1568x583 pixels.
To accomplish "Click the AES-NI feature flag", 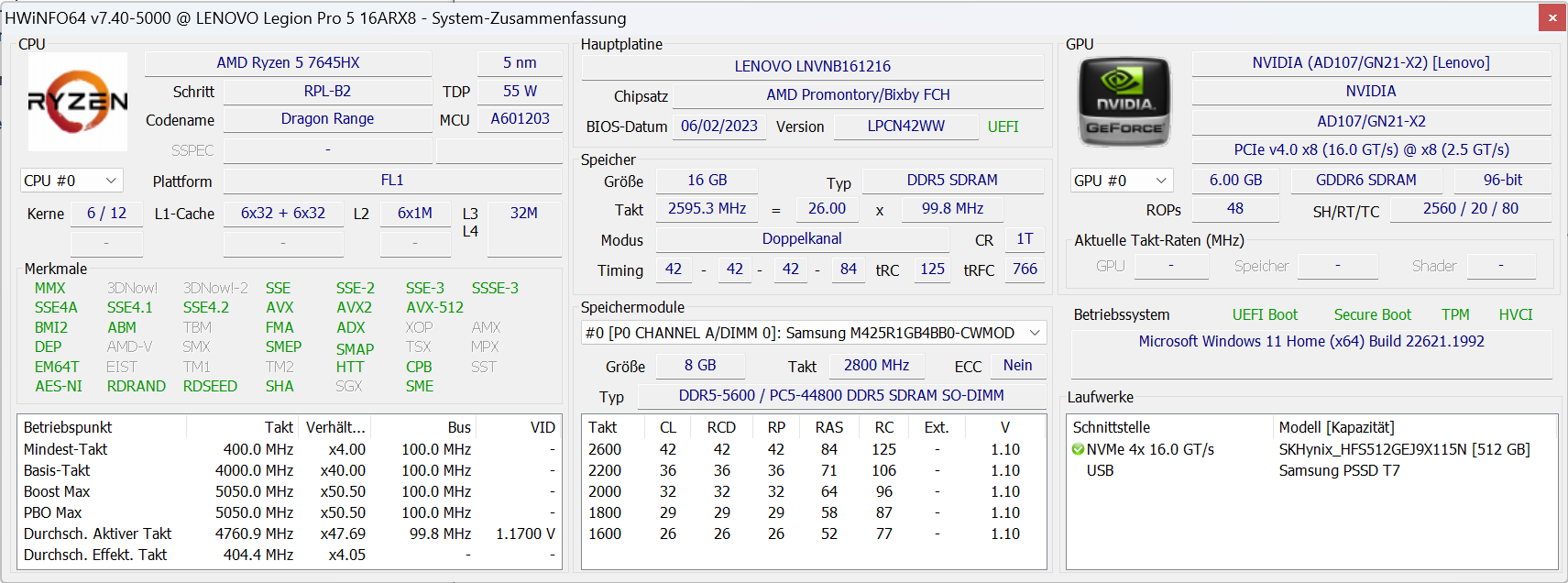I will click(x=59, y=386).
